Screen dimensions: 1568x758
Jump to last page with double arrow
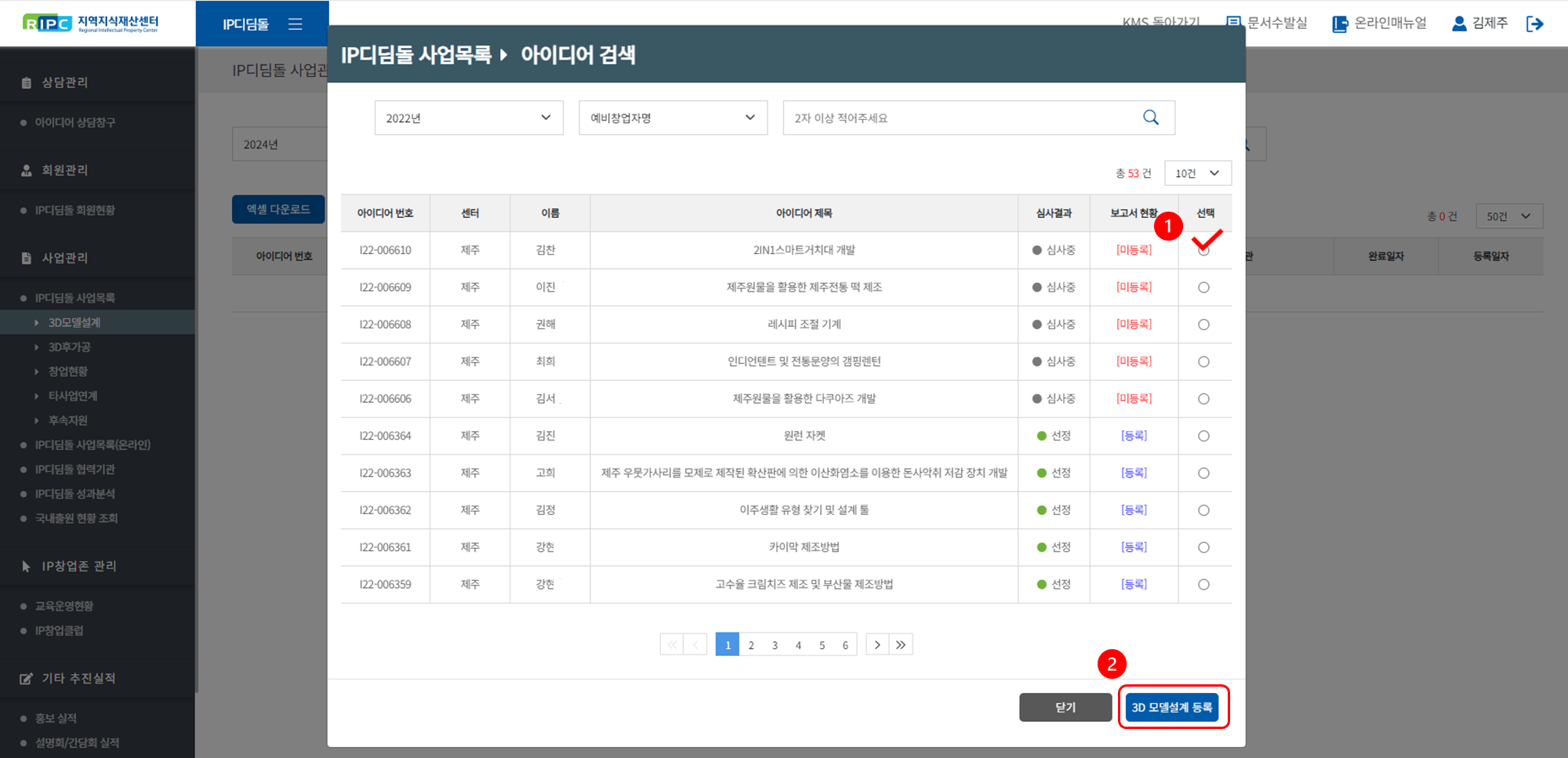[x=901, y=645]
